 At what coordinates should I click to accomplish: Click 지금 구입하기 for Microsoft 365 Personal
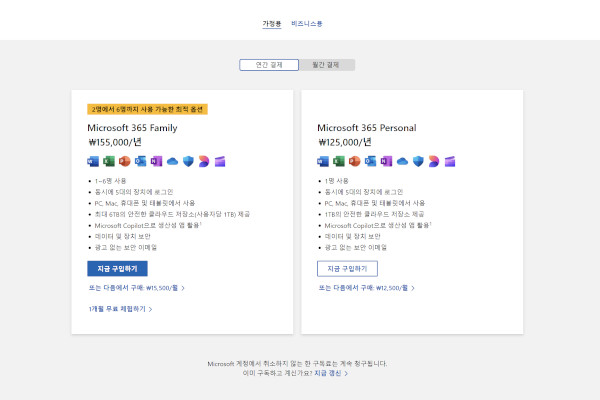[x=347, y=269]
